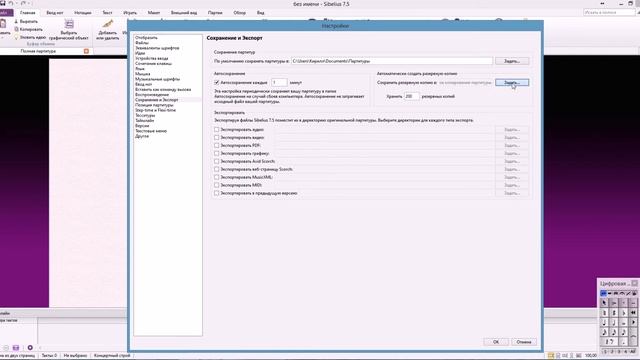Click the backup copies count field
Image resolution: width=640 pixels, height=360 pixels.
pos(411,96)
